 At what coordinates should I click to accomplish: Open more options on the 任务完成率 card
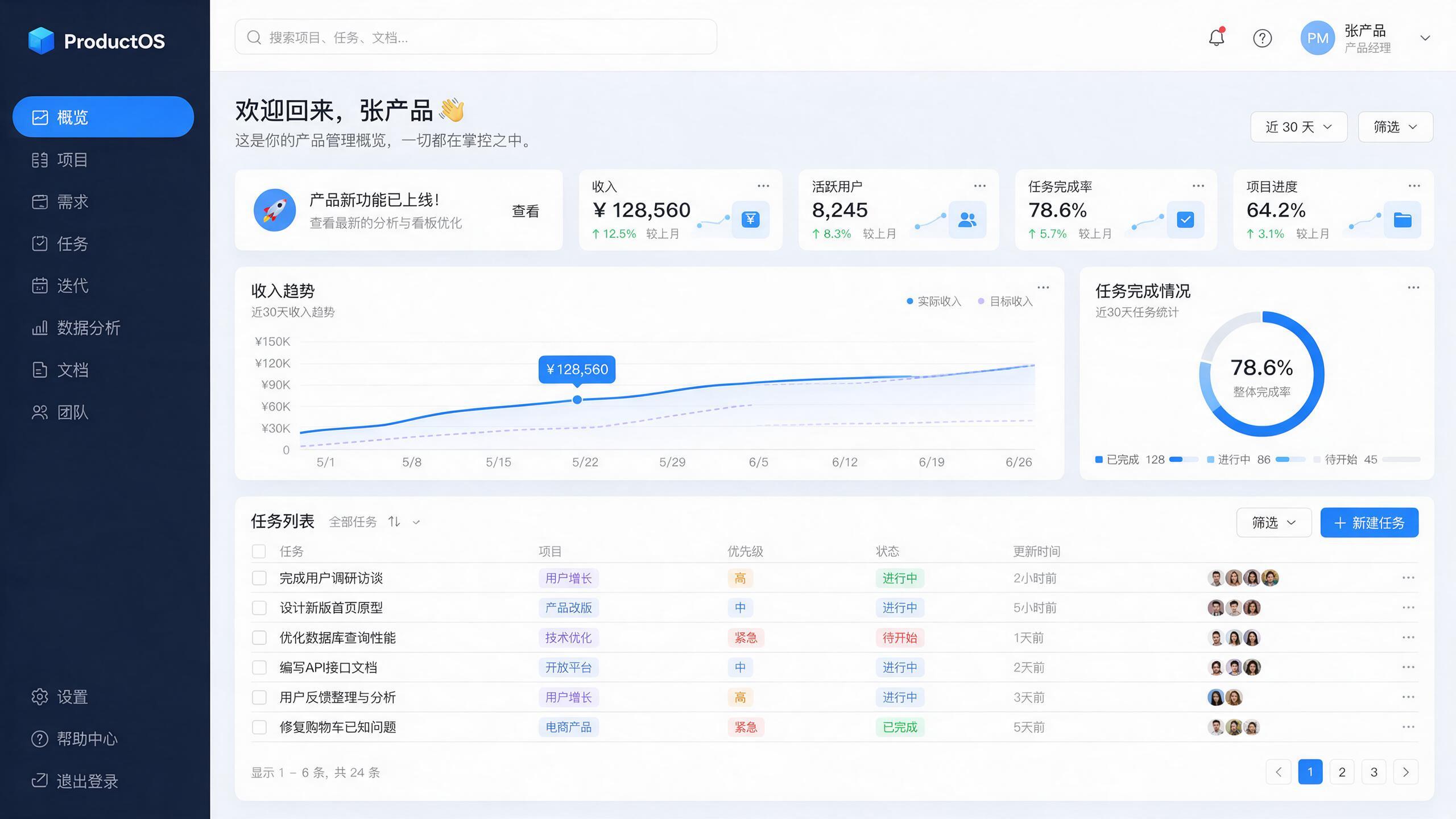coord(1198,186)
